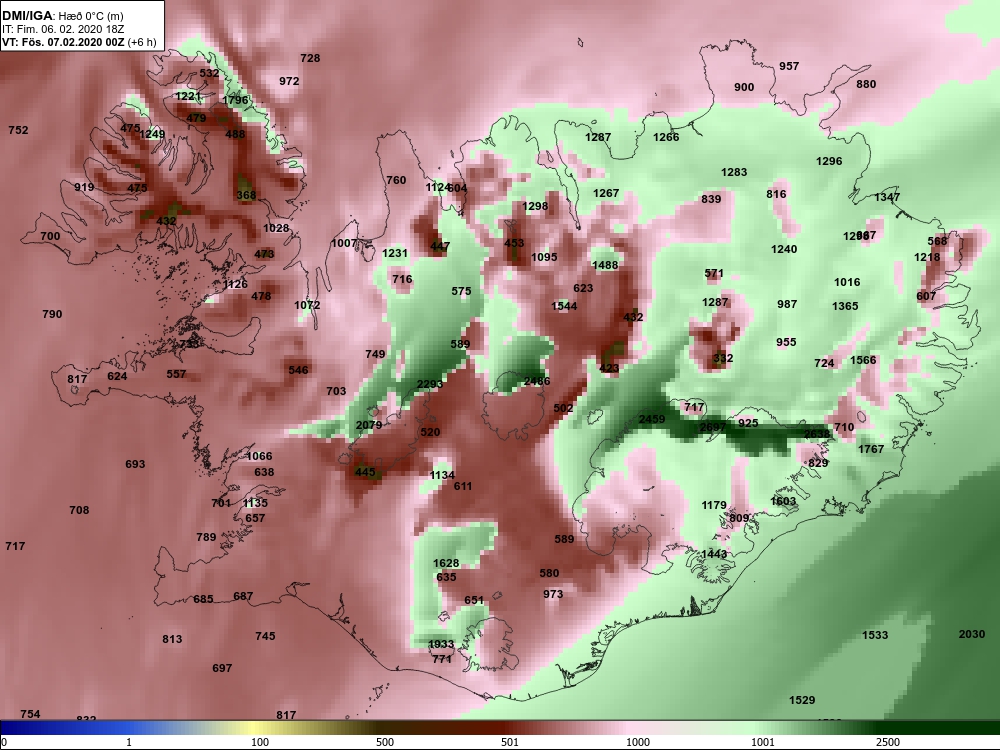Click the map value 2079
The image size is (1000, 750).
[x=369, y=425]
